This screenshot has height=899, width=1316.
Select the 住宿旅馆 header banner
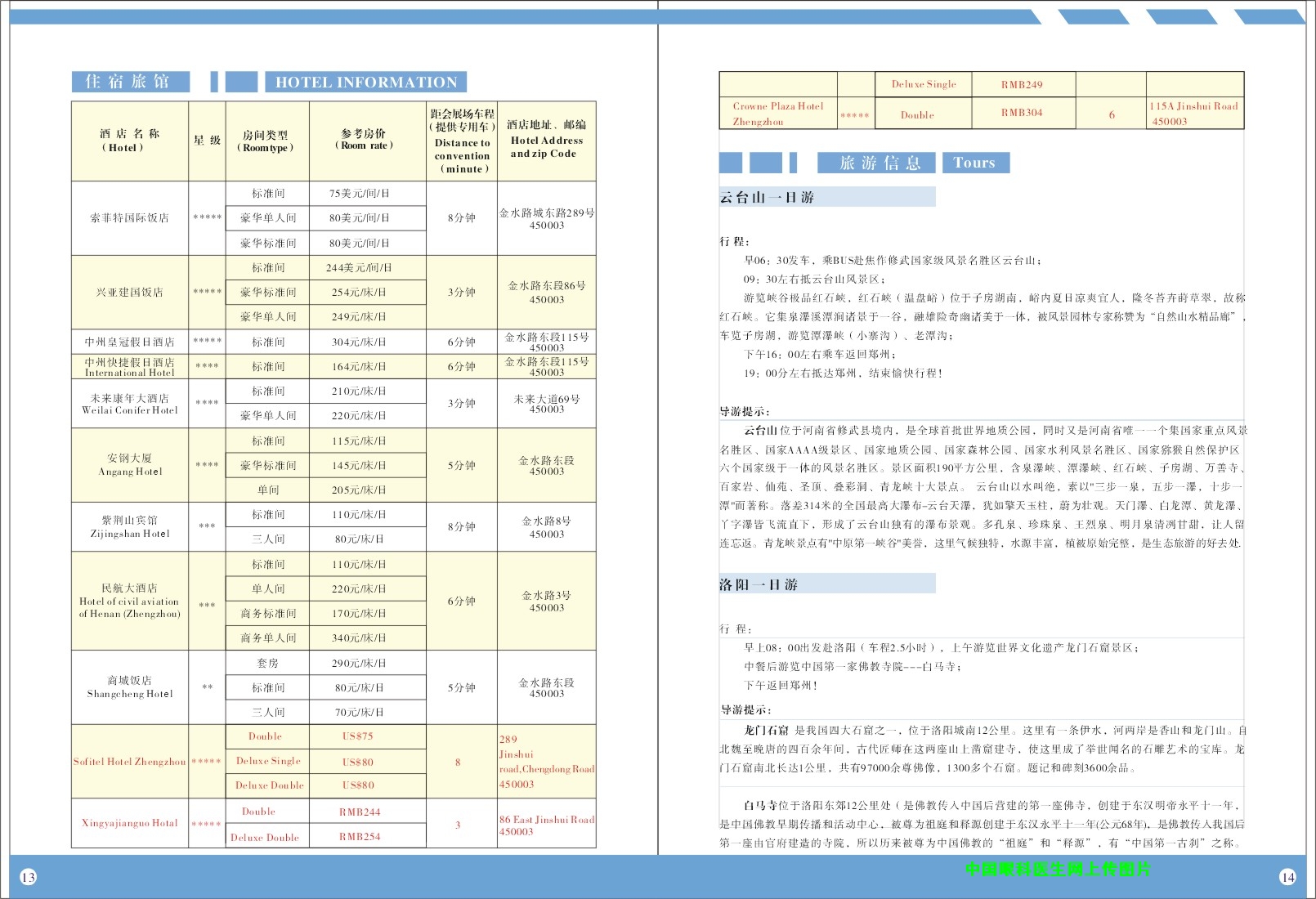coord(130,82)
